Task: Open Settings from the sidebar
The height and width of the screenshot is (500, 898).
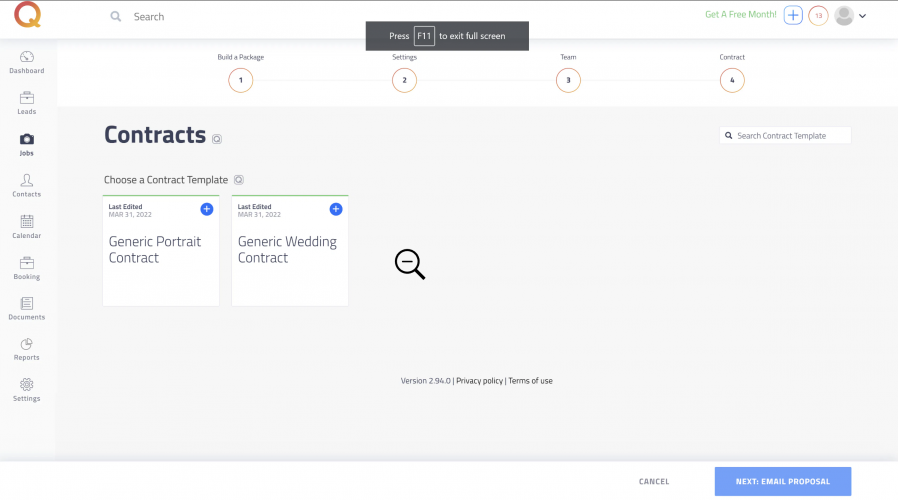Action: (x=27, y=389)
